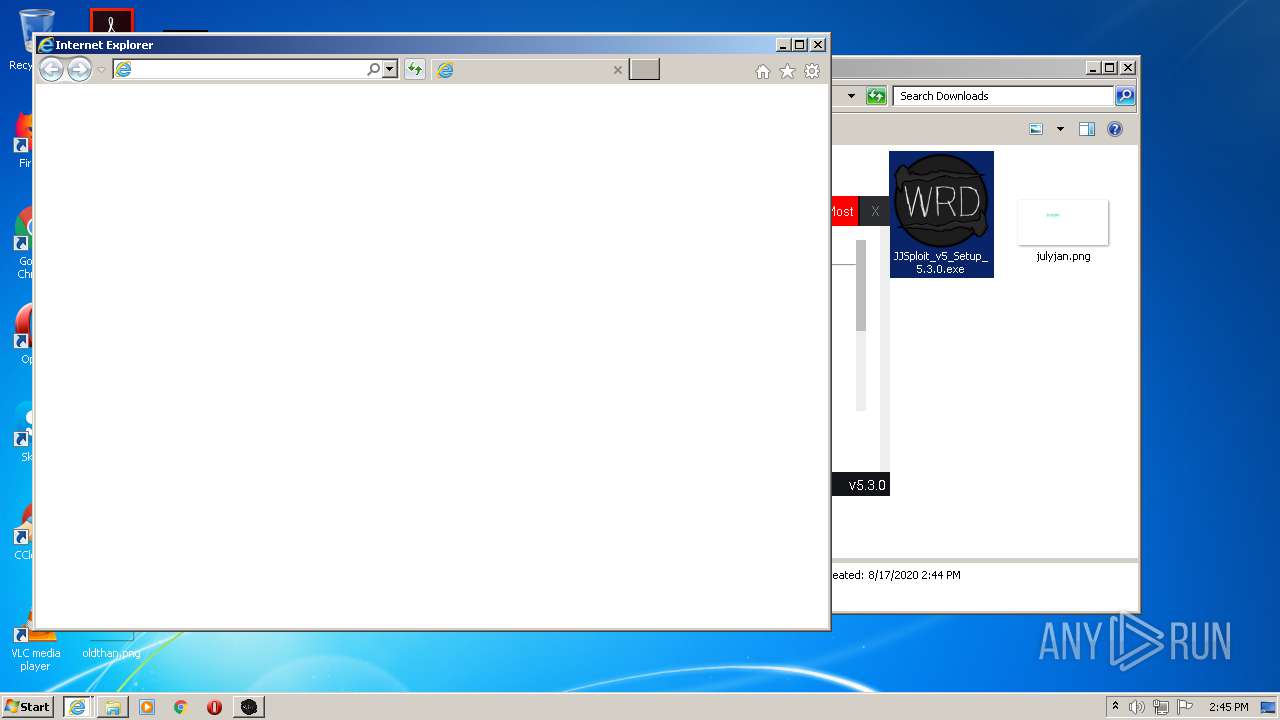Launch Windows Media Player from taskbar

point(147,707)
